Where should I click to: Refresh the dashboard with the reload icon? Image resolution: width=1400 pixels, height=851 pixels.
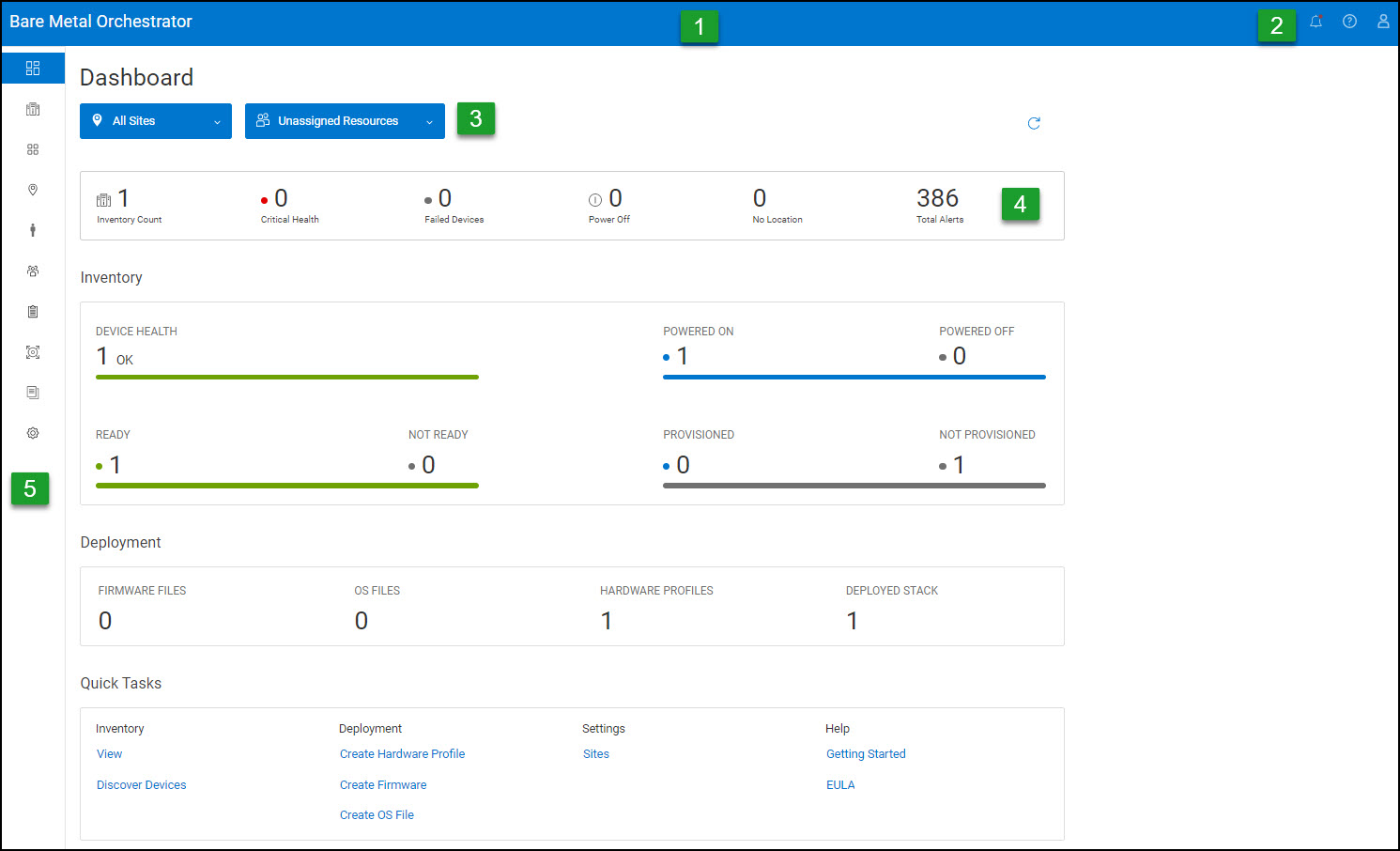point(1034,123)
